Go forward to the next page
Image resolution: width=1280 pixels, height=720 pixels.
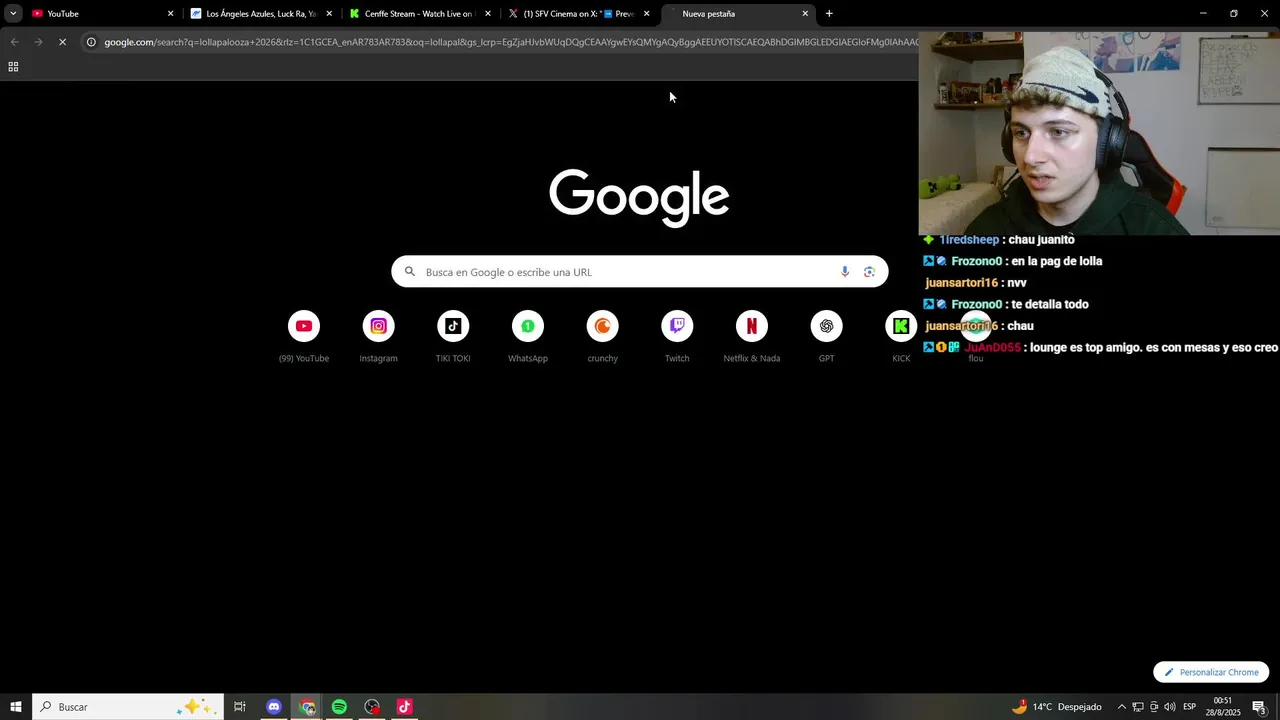tap(38, 42)
